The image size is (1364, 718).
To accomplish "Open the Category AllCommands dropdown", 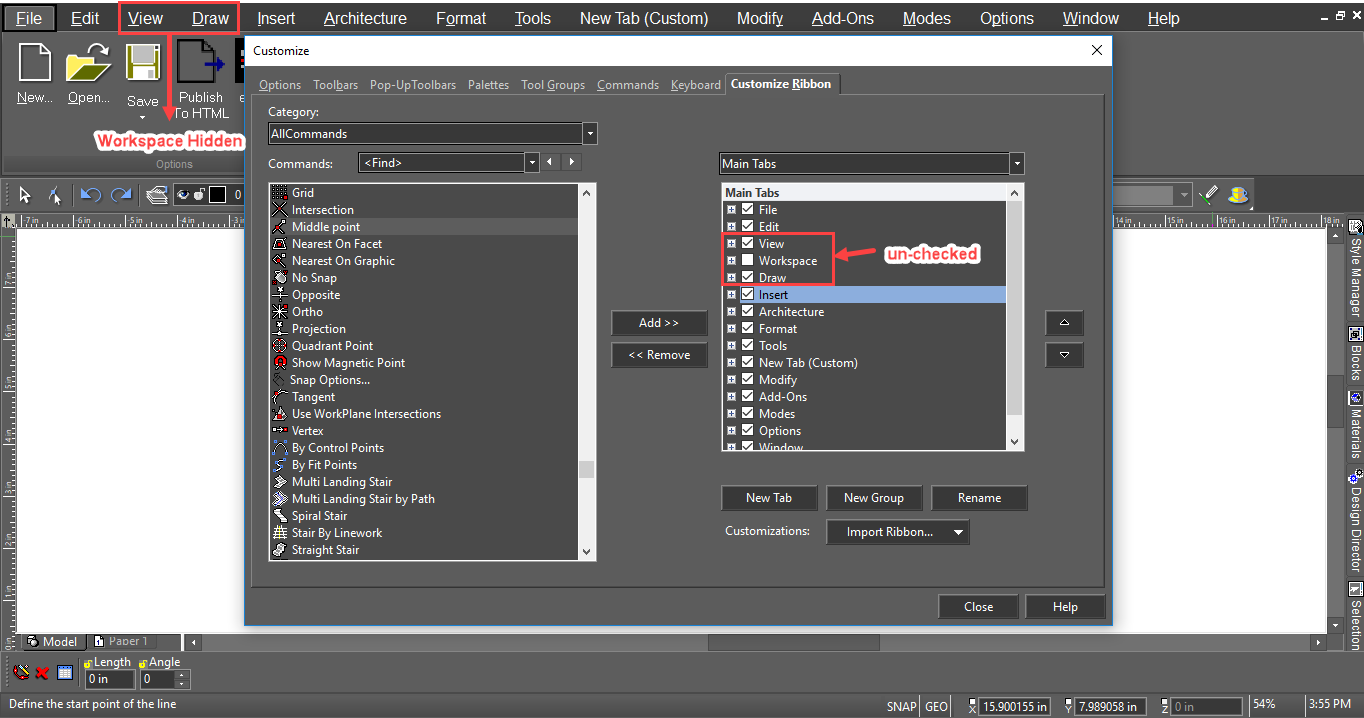I will click(x=590, y=134).
